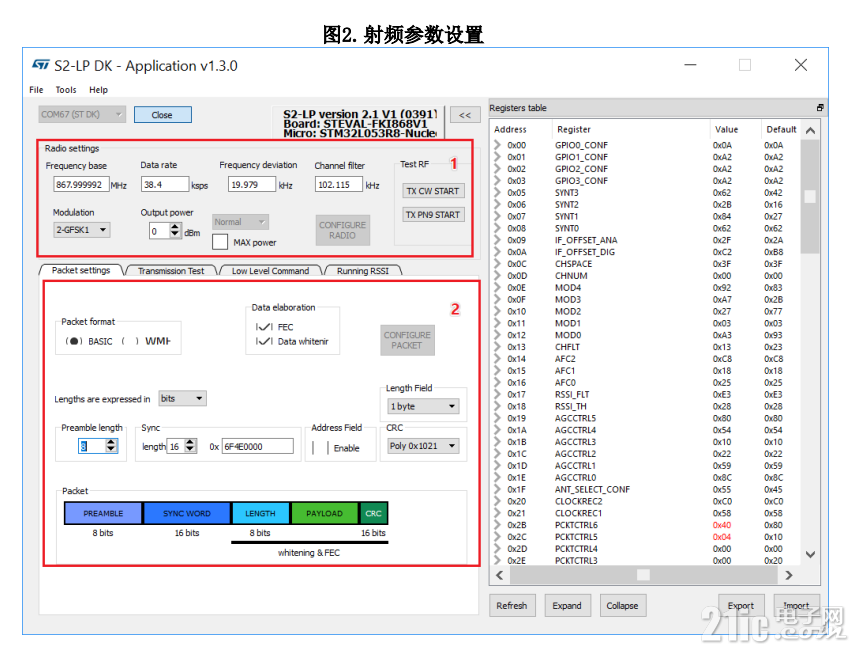The height and width of the screenshot is (649, 855).
Task: Click the Address column header
Action: click(510, 130)
